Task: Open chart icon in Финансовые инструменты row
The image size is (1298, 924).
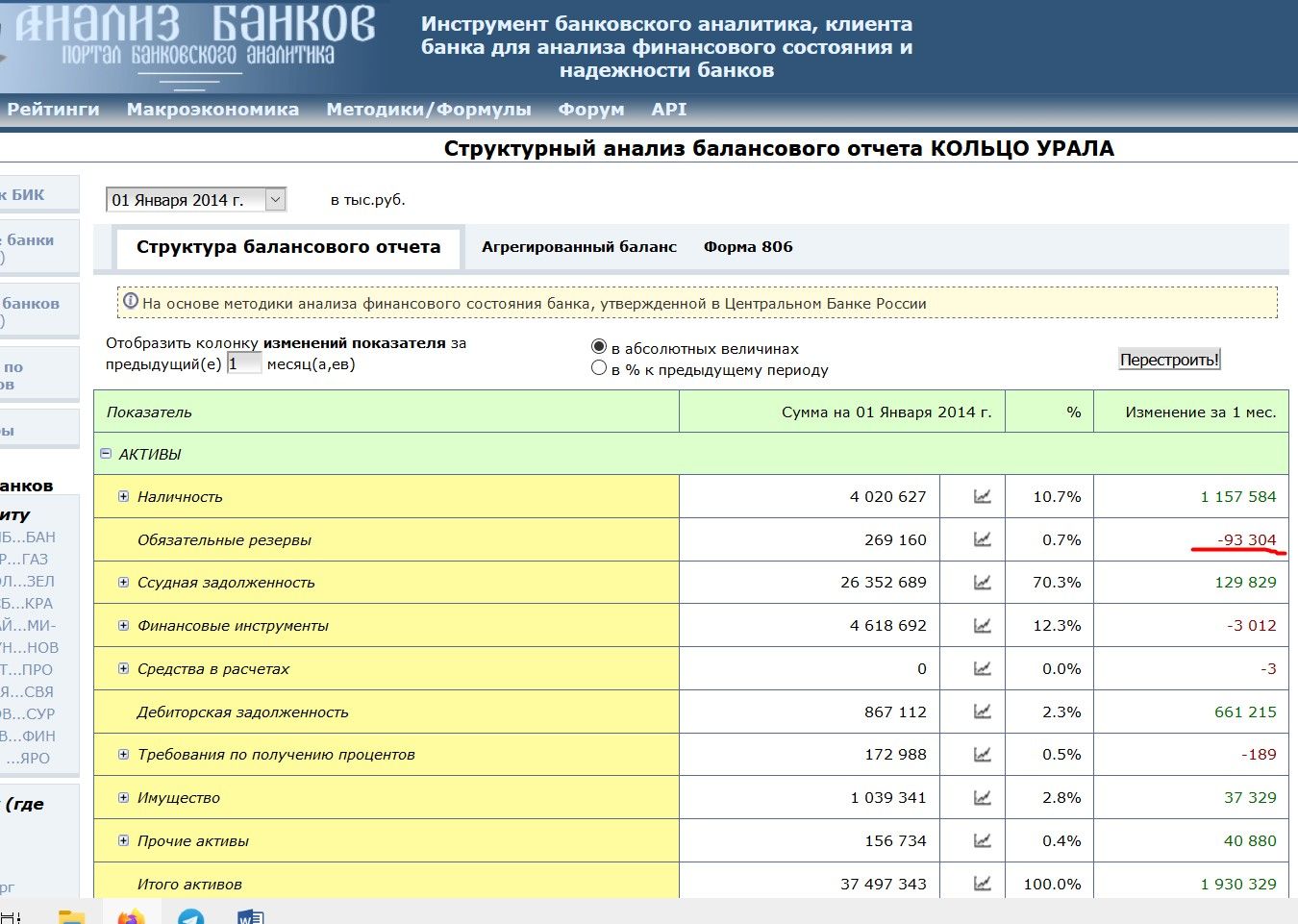Action: (982, 626)
